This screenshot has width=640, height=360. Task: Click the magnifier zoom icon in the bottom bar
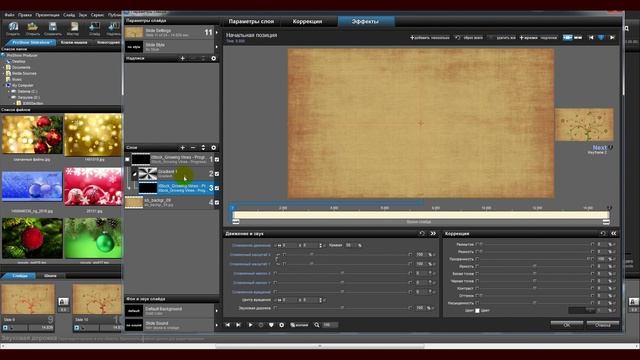[317, 325]
